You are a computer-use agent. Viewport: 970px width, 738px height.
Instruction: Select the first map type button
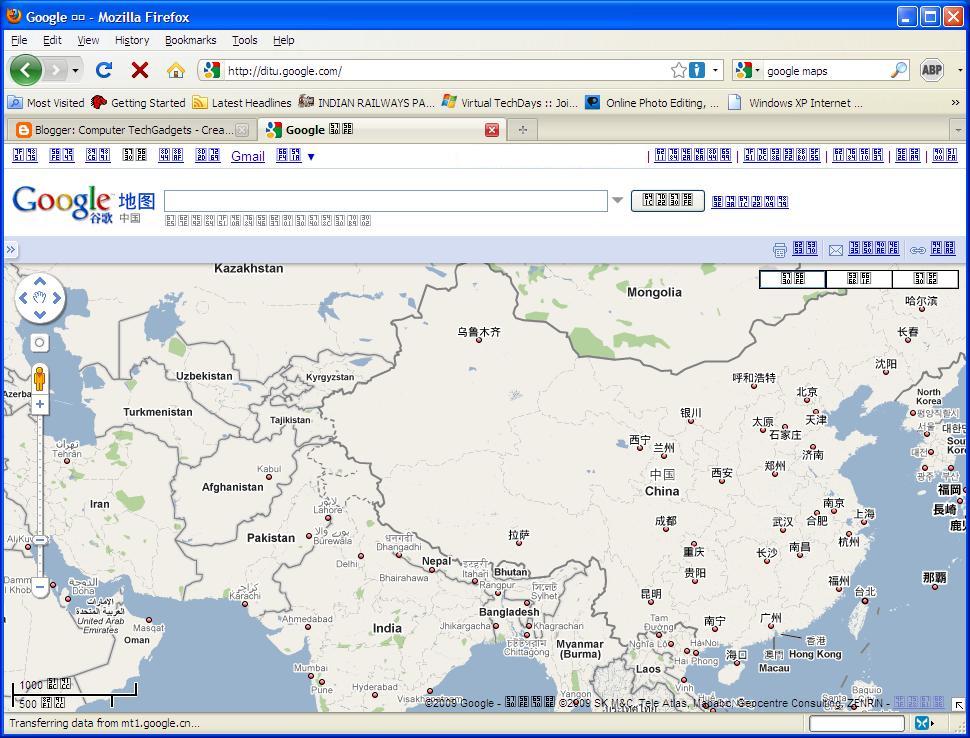(x=792, y=279)
